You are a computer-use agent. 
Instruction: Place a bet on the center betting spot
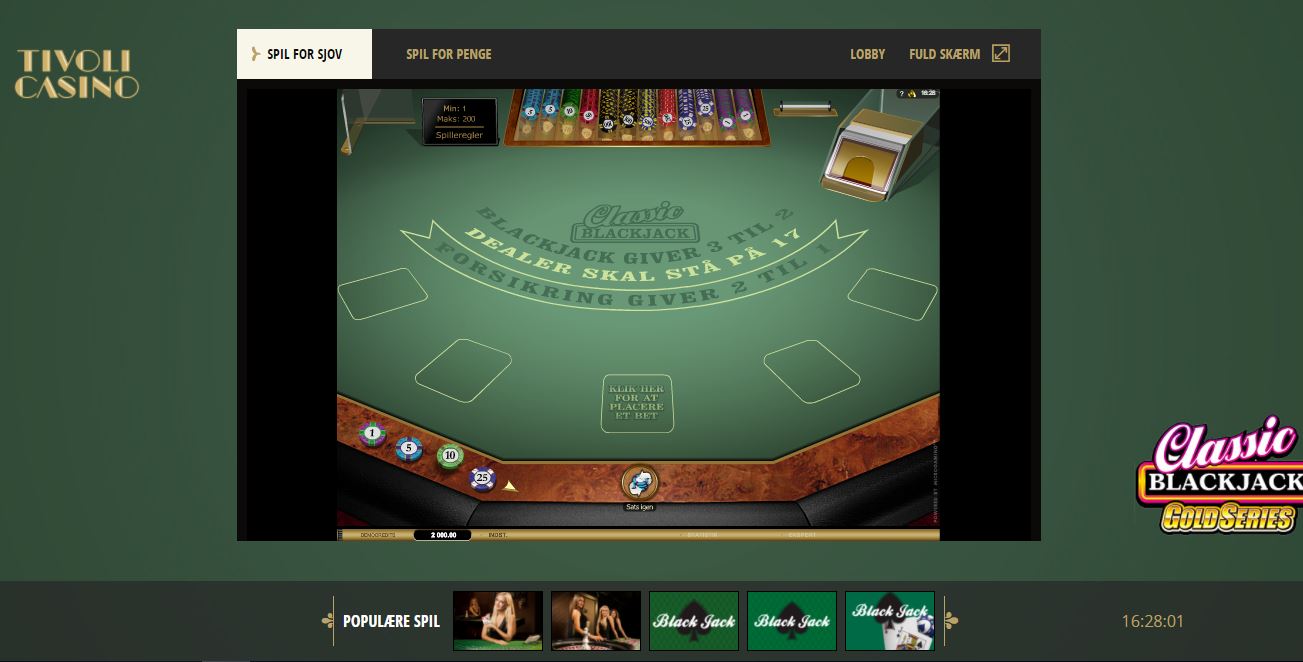coord(637,403)
